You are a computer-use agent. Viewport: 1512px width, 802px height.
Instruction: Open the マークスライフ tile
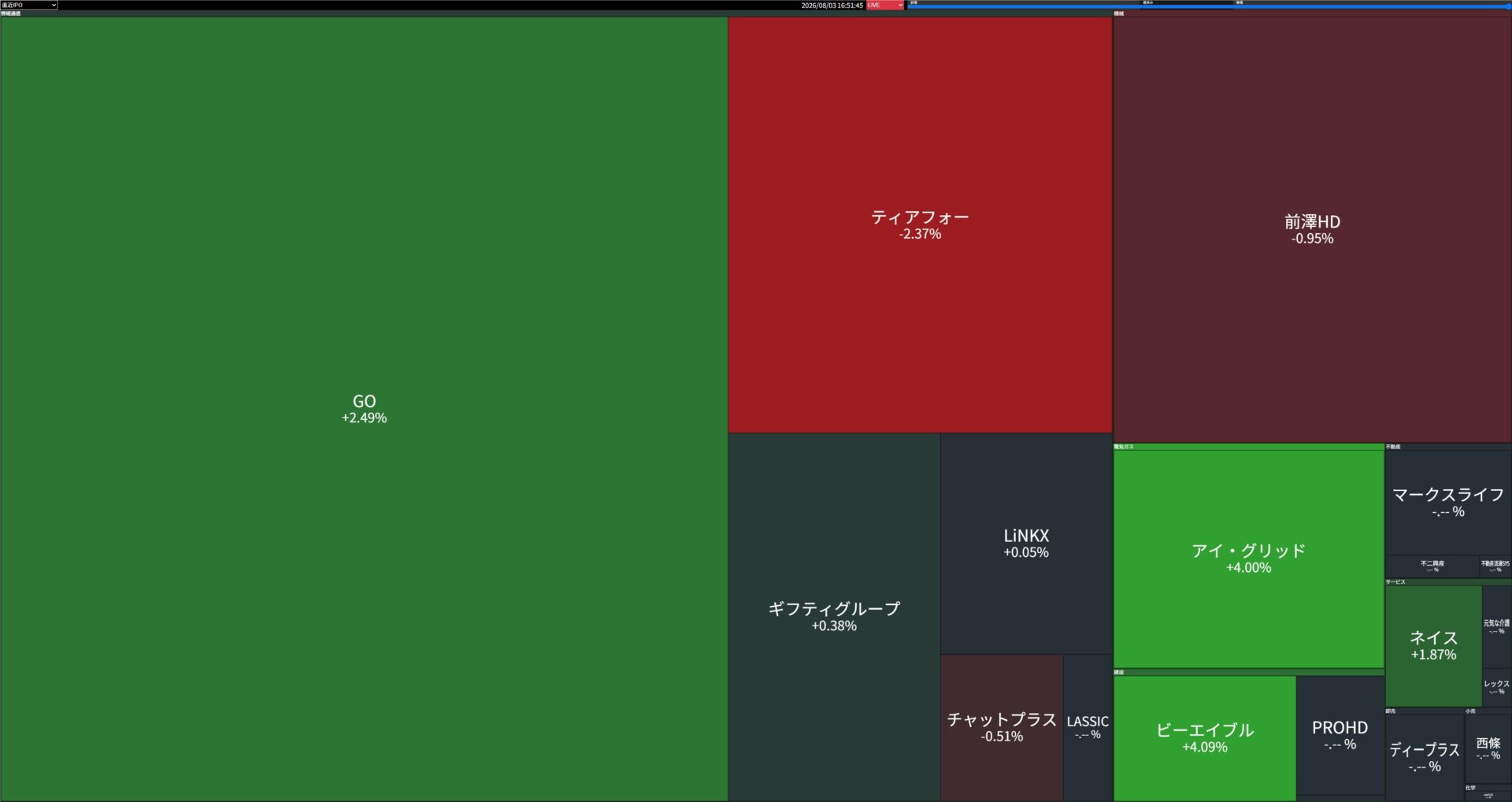(1447, 503)
